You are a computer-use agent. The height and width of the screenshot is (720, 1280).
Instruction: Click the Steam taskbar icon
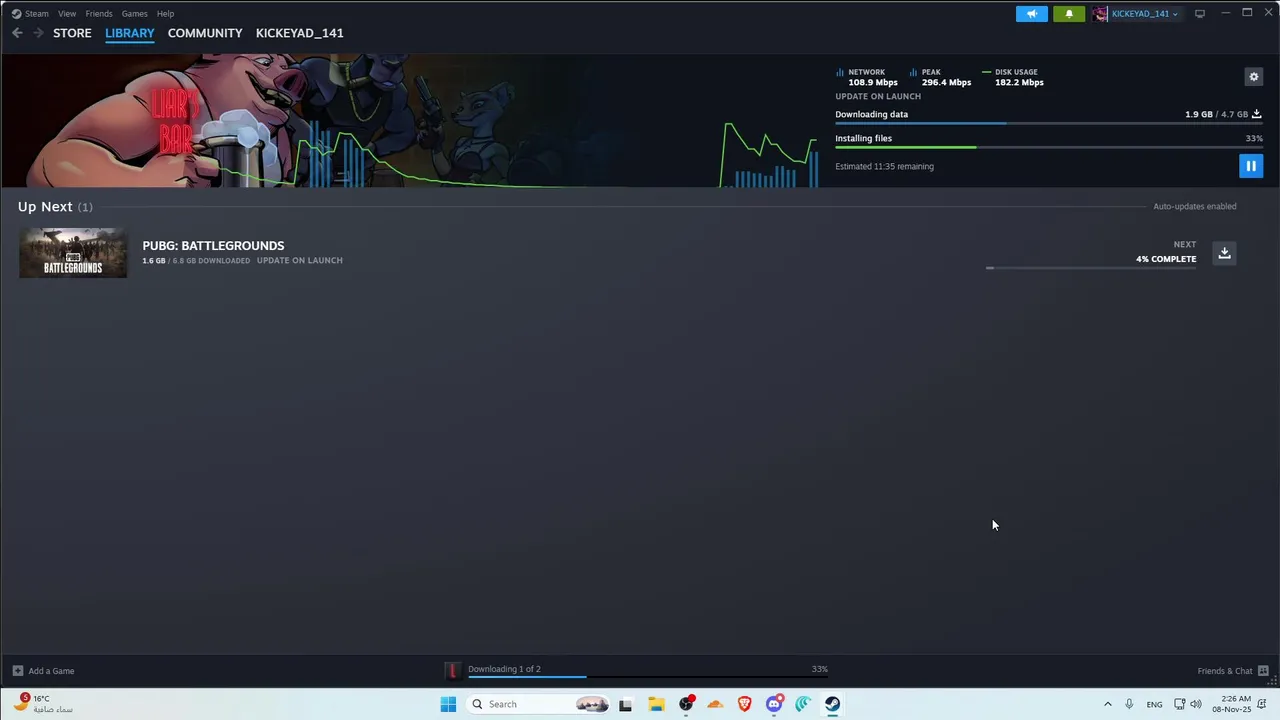coord(832,704)
